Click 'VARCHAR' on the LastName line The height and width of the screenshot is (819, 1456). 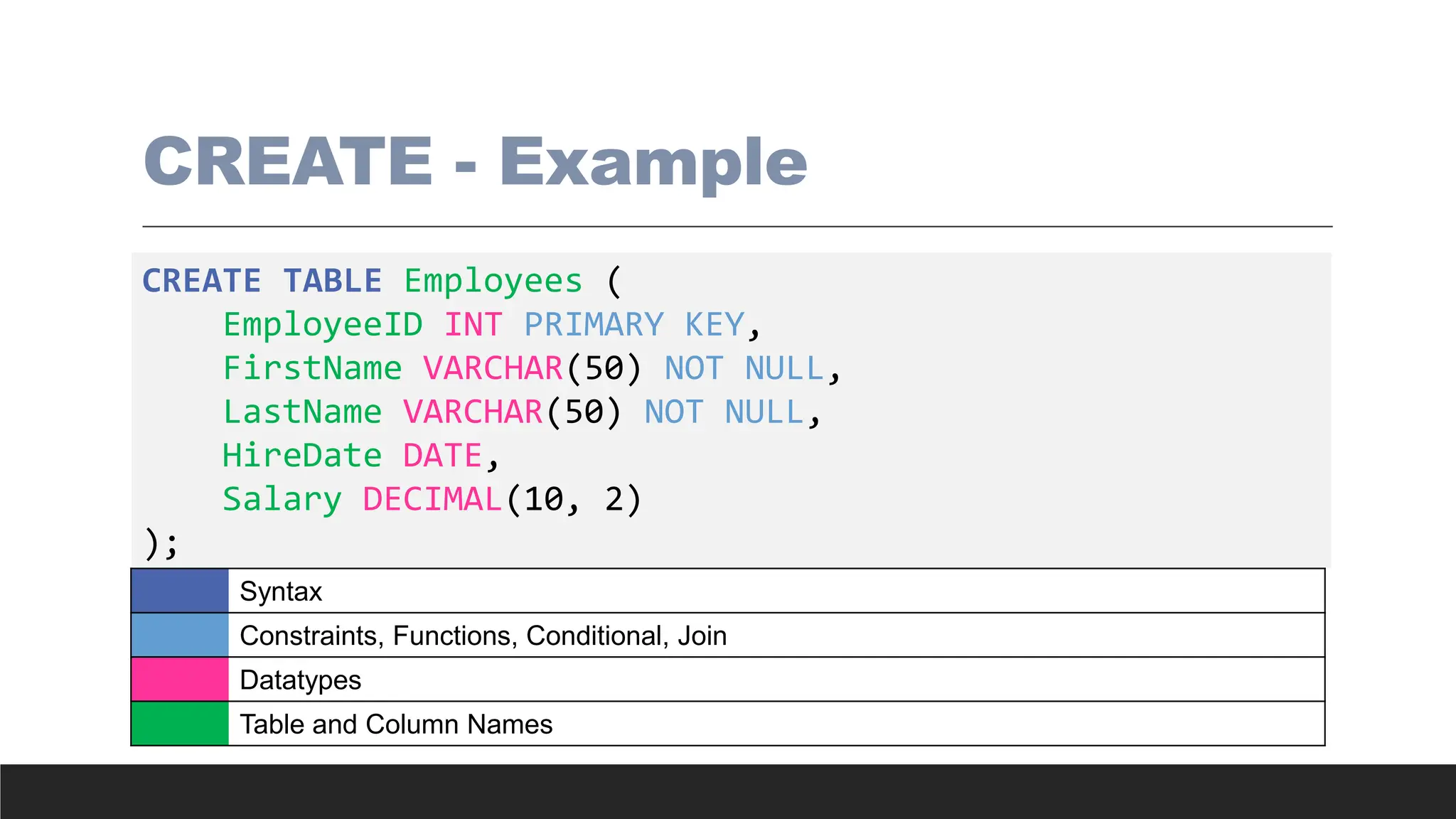pyautogui.click(x=473, y=412)
